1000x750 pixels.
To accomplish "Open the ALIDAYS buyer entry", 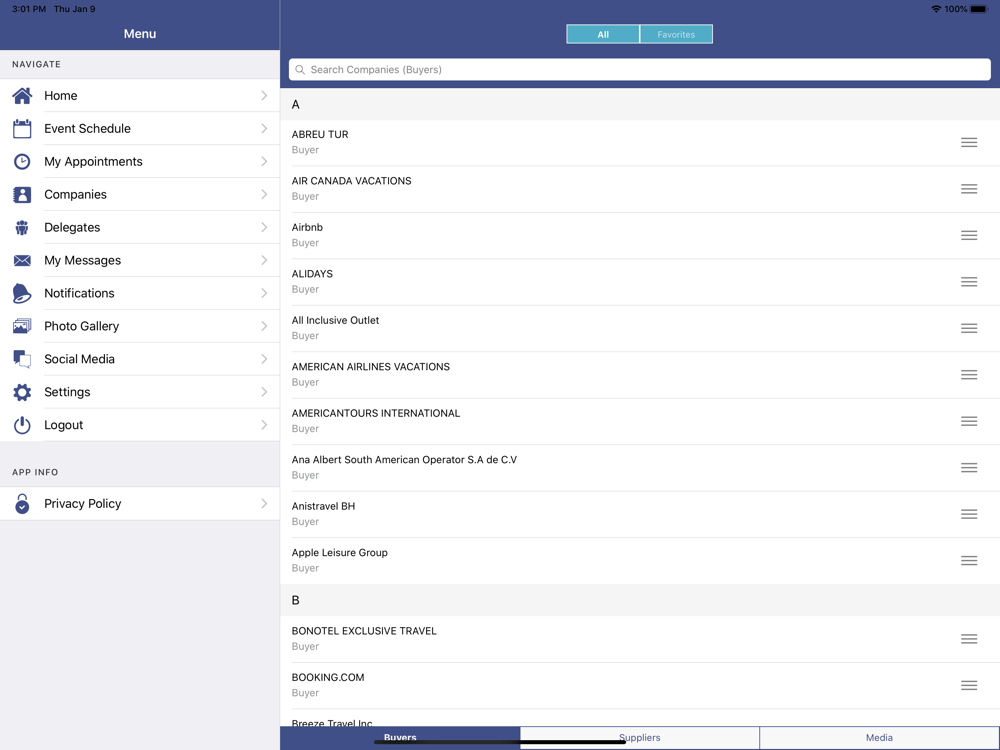I will (640, 282).
